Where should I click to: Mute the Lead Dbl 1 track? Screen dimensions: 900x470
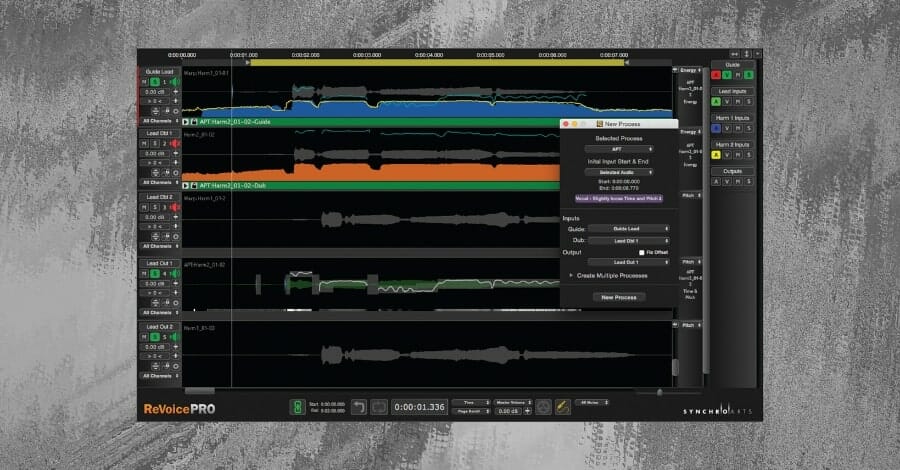[x=145, y=143]
